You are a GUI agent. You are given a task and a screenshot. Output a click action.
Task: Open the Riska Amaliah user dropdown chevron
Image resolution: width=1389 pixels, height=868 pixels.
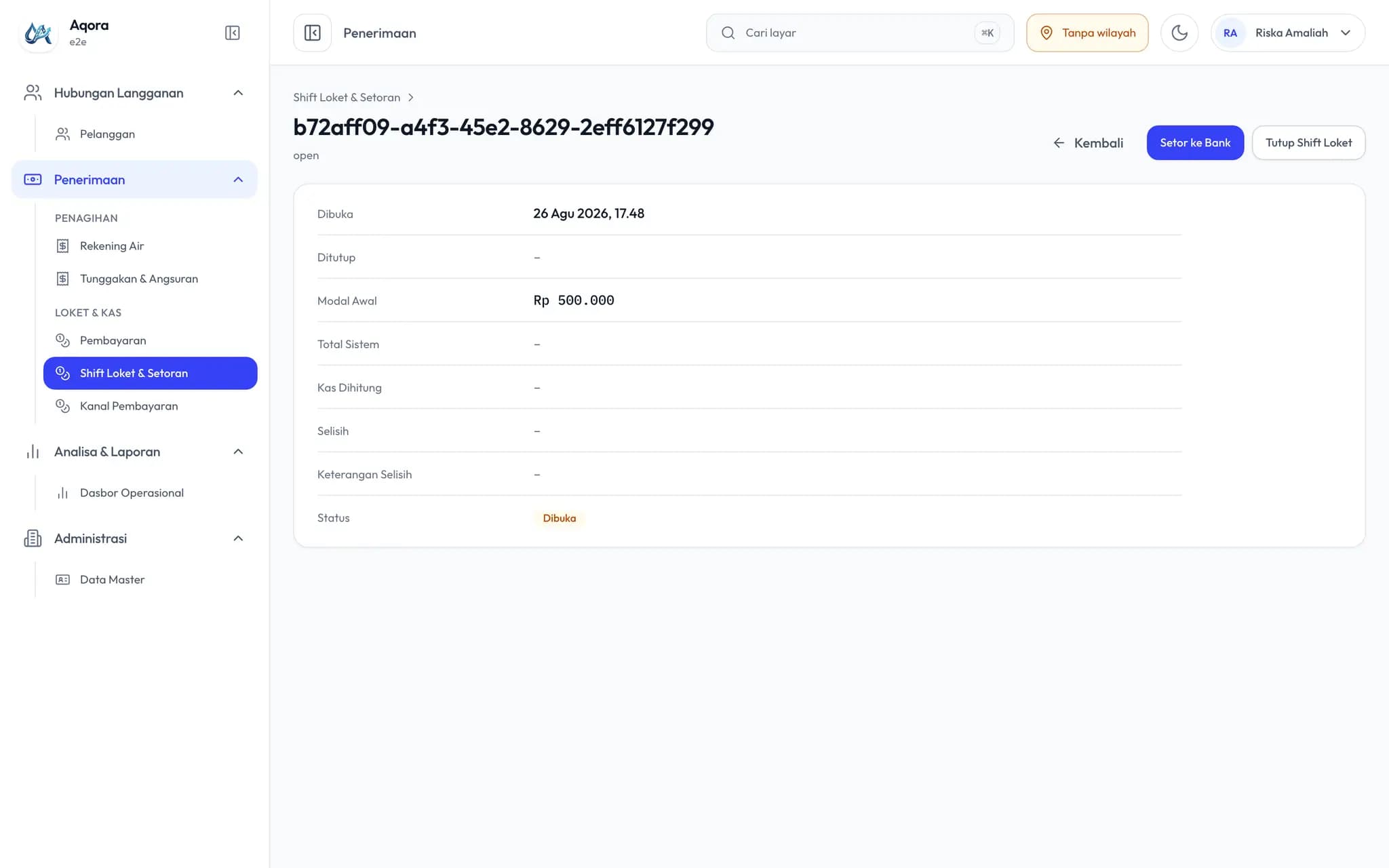pos(1346,33)
